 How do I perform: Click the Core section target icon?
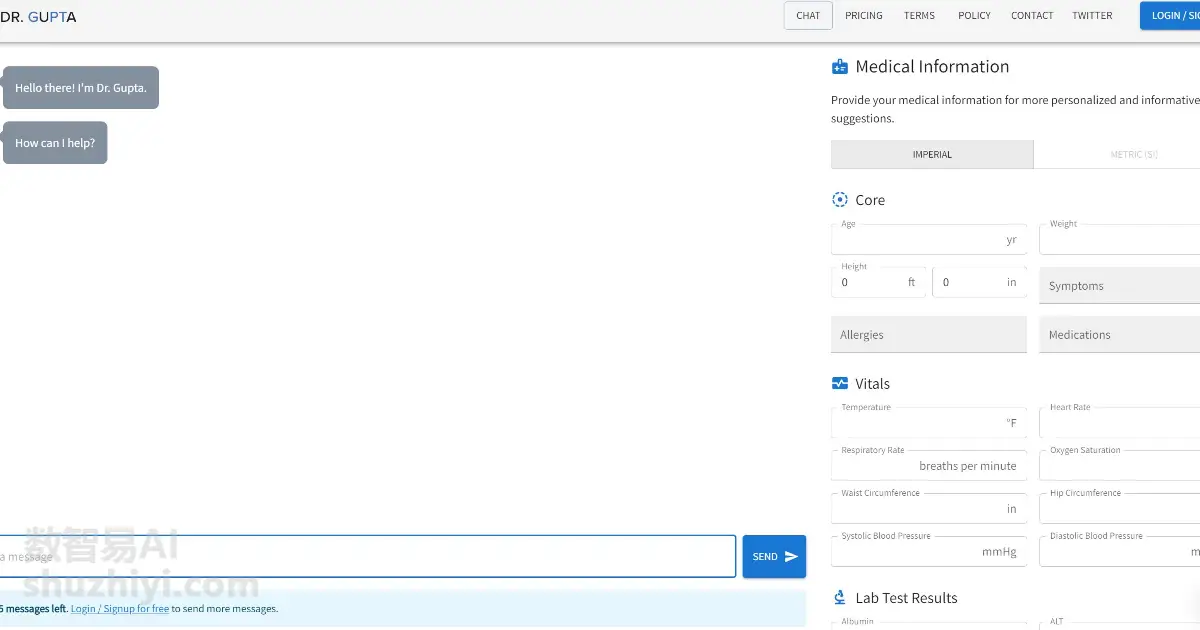point(840,200)
